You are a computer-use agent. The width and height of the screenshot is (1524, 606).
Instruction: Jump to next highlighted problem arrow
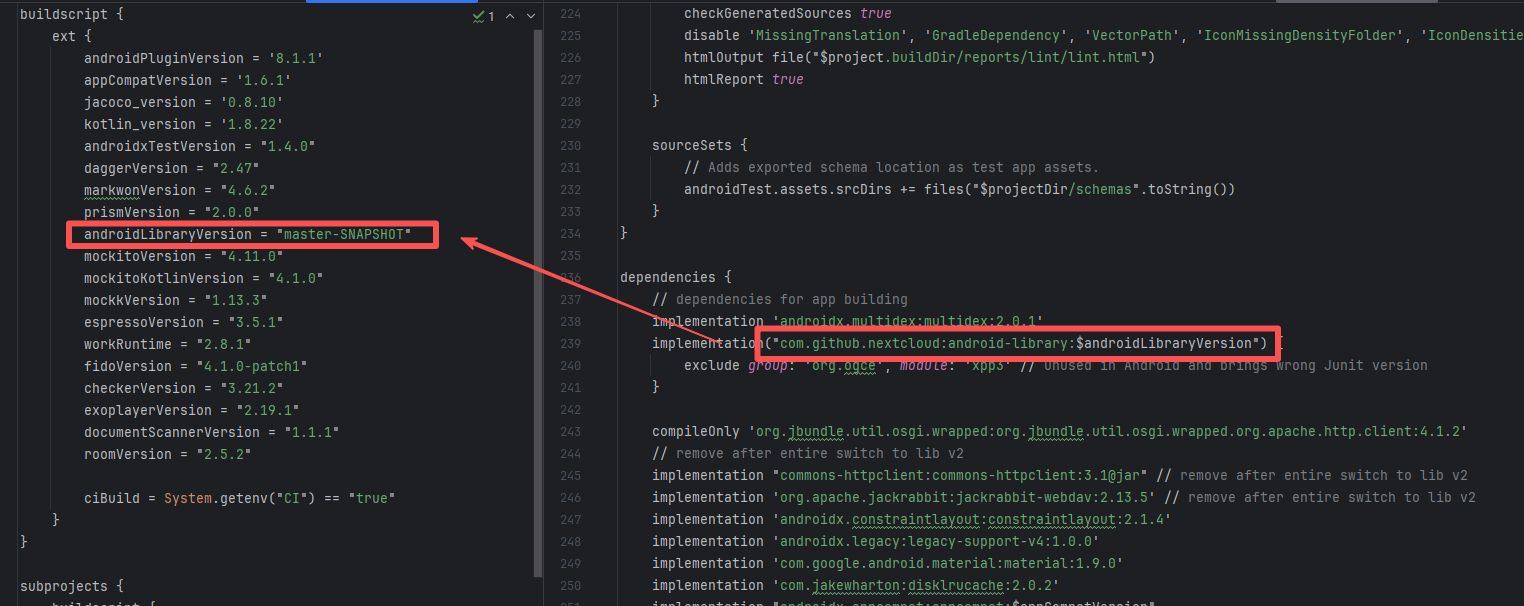pos(530,16)
